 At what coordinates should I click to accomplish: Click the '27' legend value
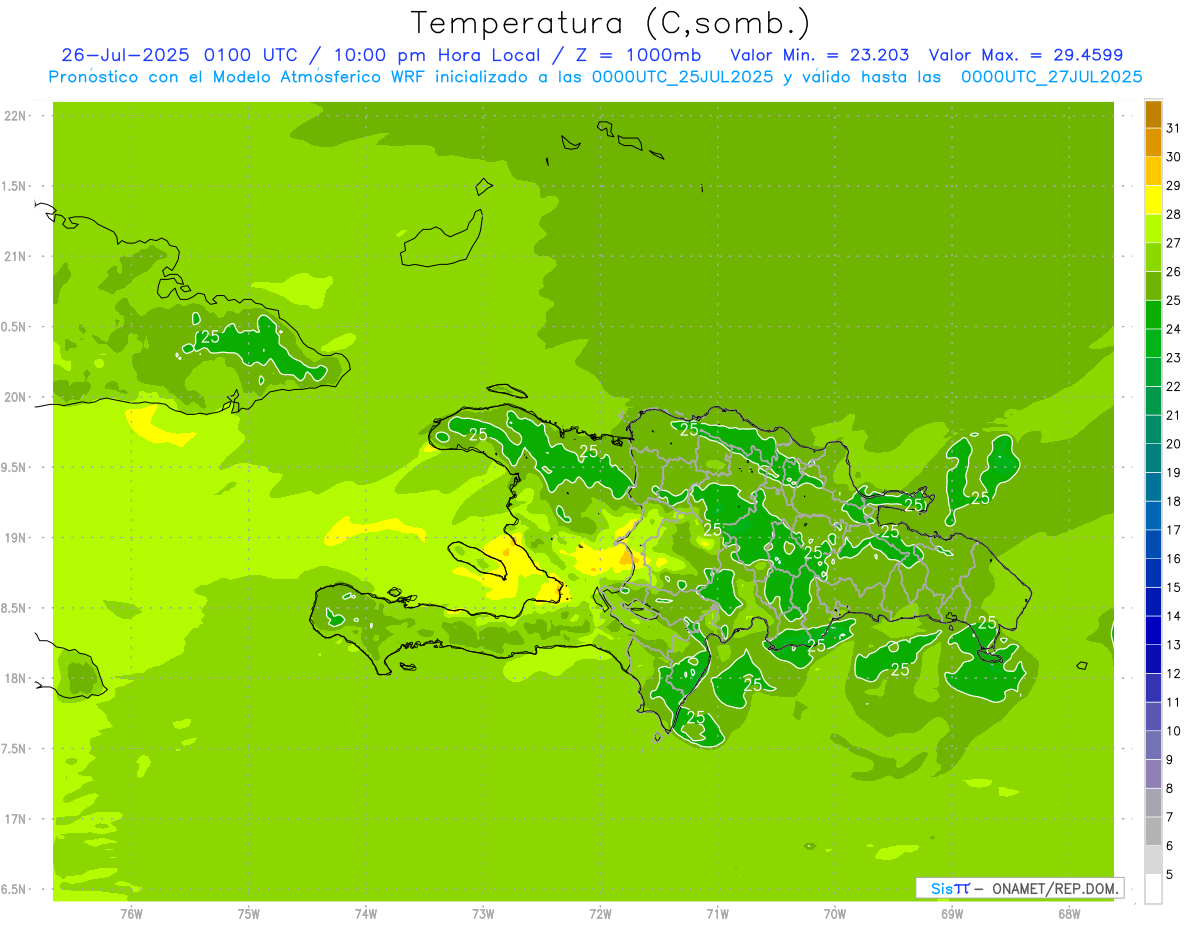click(x=1173, y=243)
